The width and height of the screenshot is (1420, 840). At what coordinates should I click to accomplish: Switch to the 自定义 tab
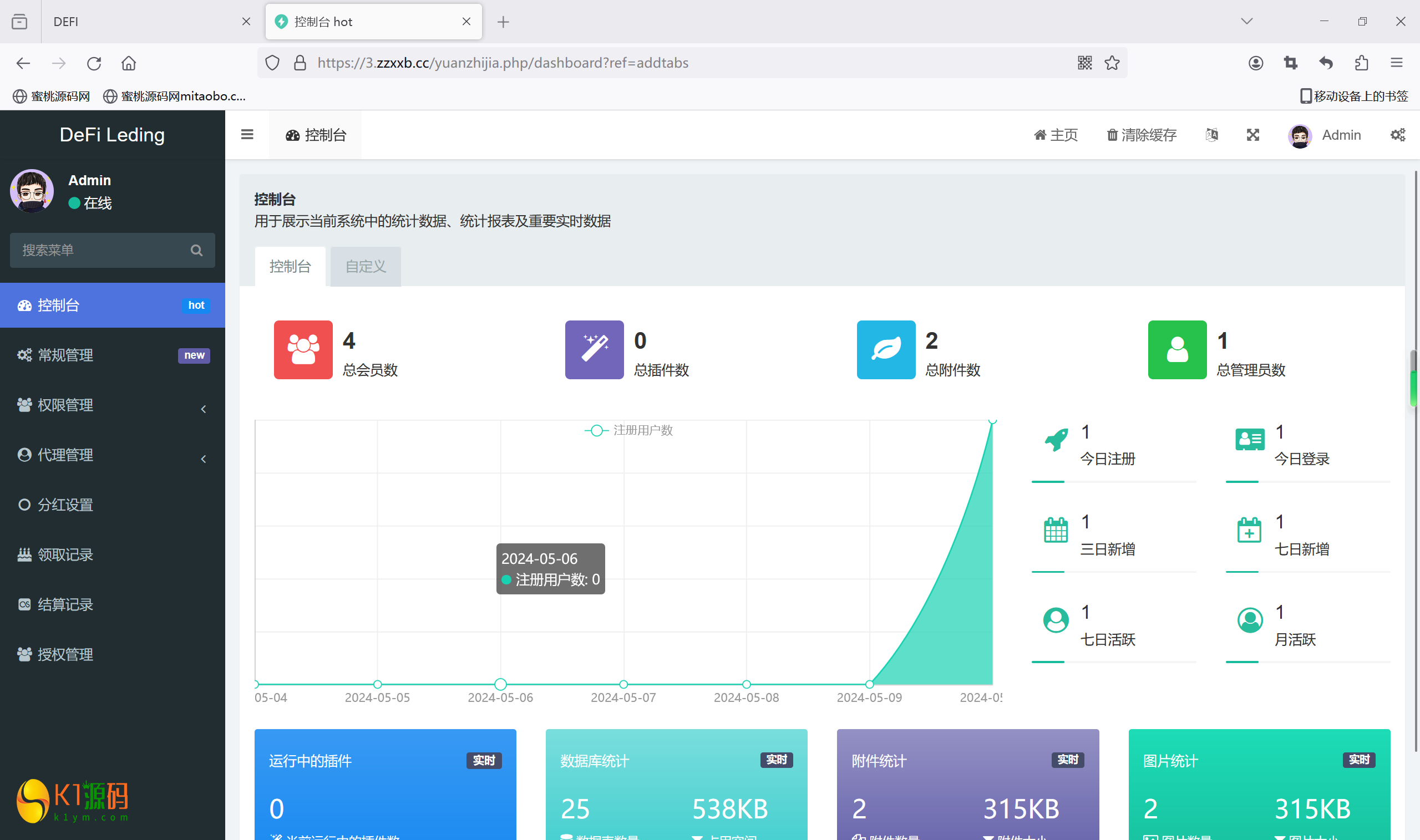pyautogui.click(x=366, y=267)
